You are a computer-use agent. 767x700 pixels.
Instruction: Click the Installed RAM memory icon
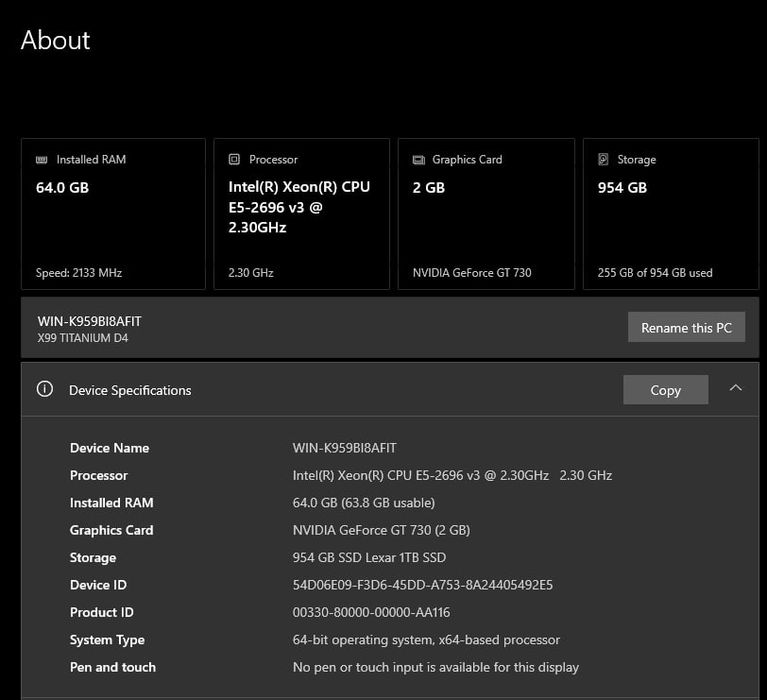[x=42, y=159]
